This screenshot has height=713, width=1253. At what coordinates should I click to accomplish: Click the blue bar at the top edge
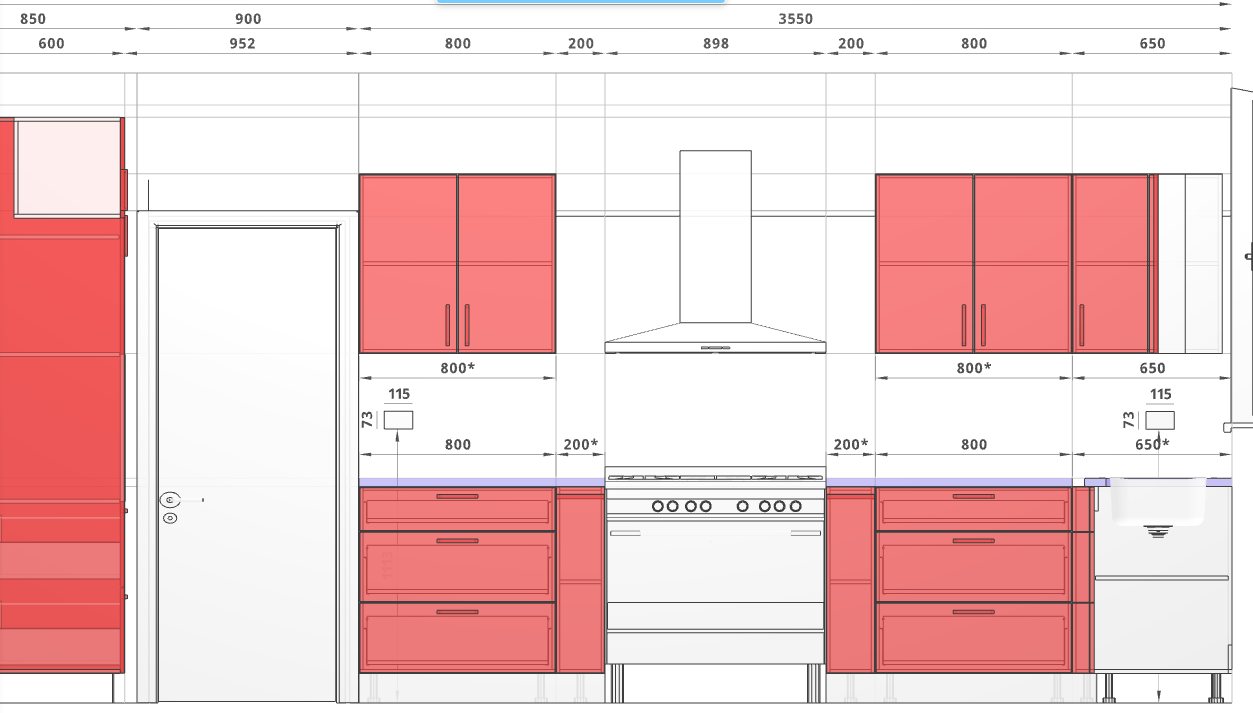click(580, 1)
